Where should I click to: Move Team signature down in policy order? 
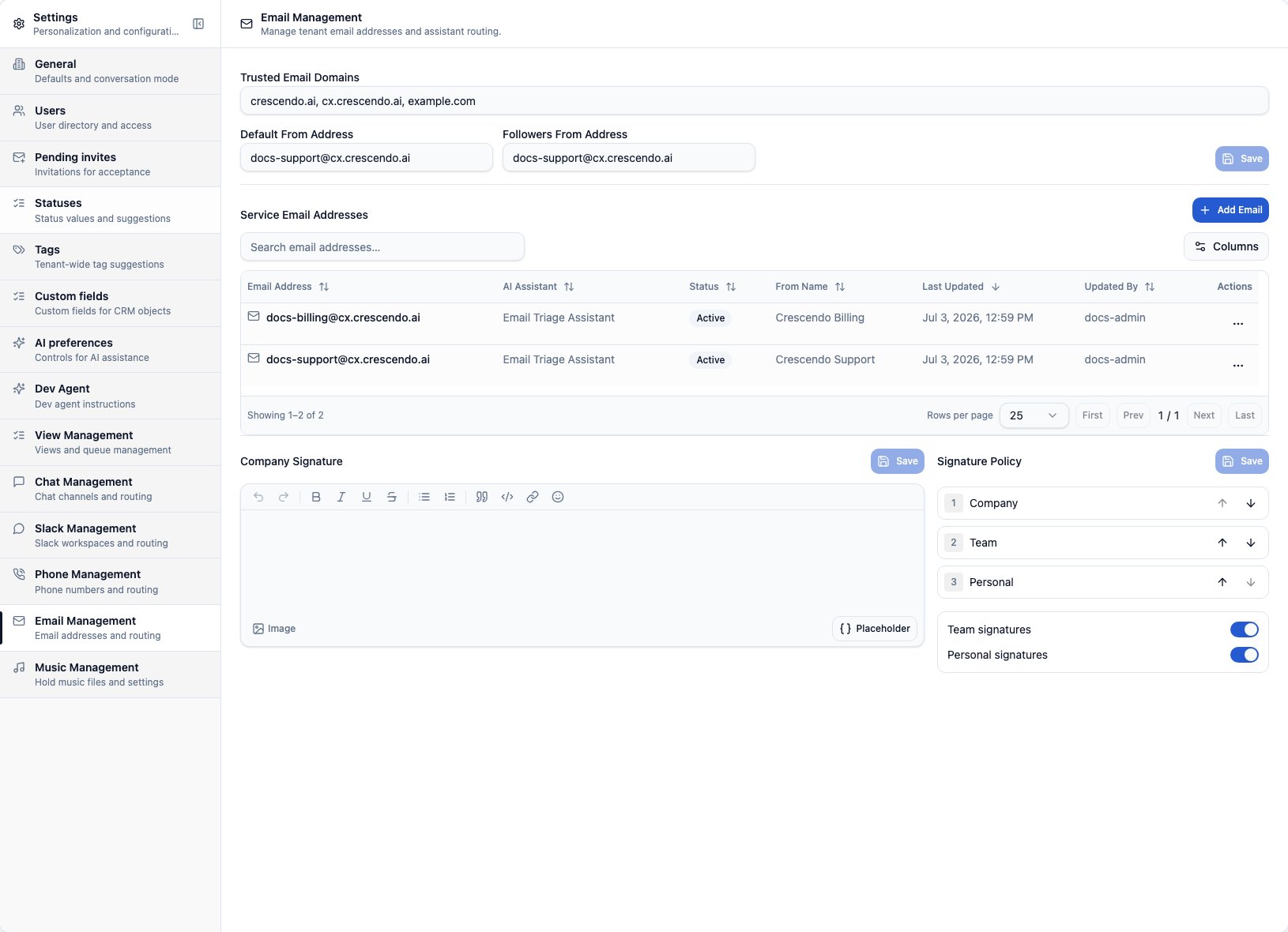tap(1251, 543)
